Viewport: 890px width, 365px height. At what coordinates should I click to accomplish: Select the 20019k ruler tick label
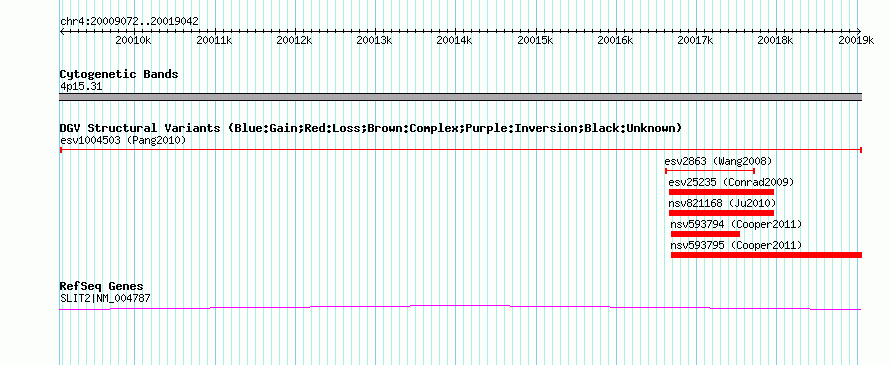point(856,40)
